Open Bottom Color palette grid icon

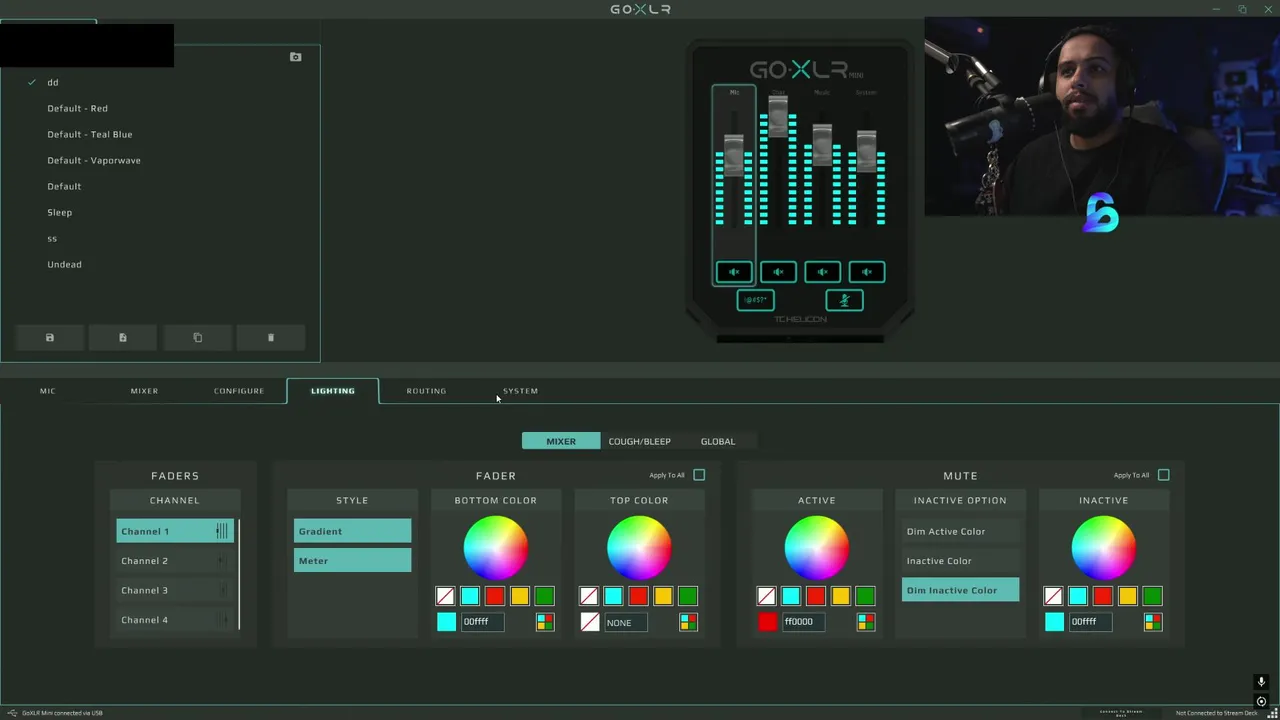(545, 622)
